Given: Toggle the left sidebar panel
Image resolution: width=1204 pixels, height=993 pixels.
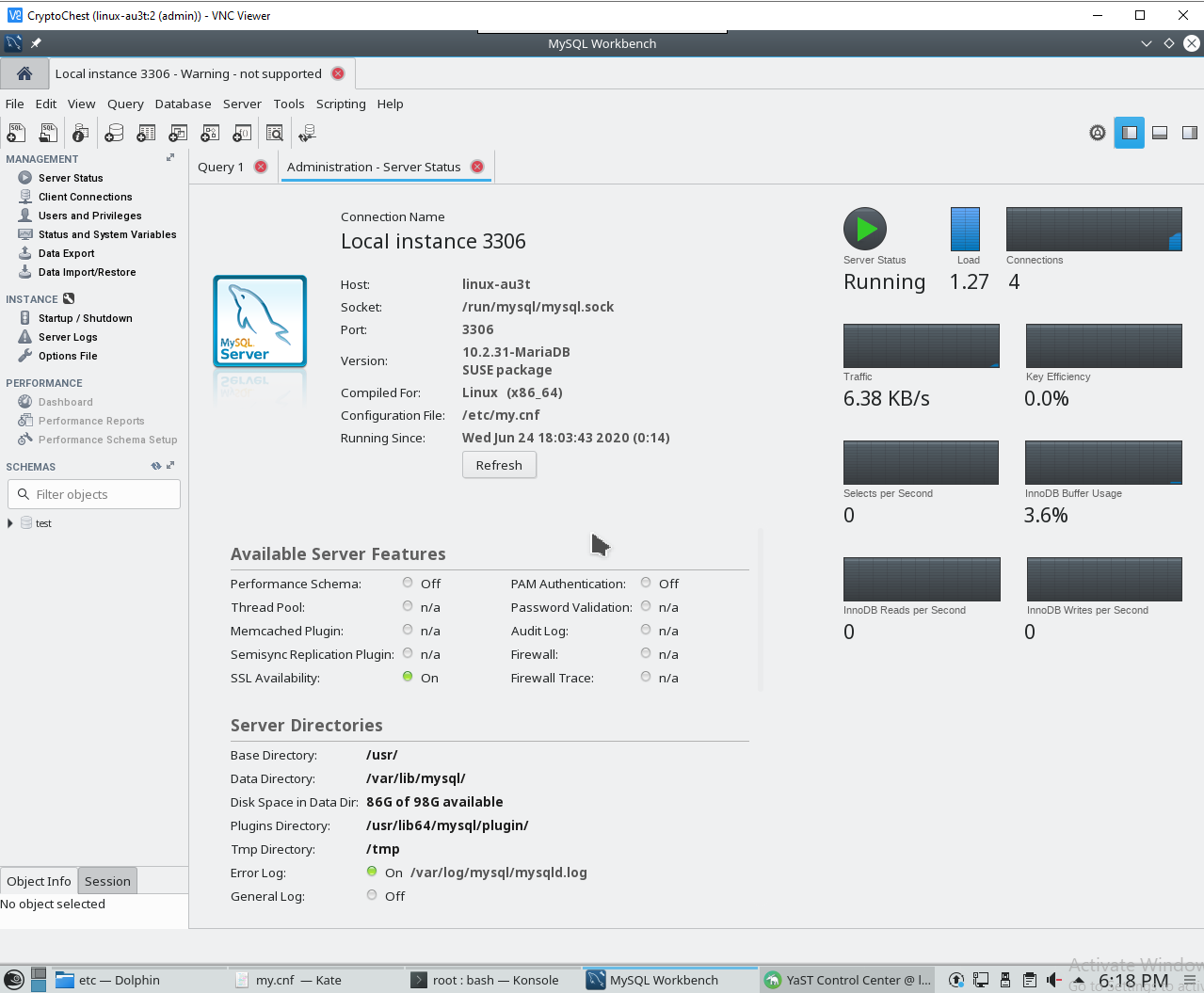Looking at the screenshot, I should (1130, 133).
